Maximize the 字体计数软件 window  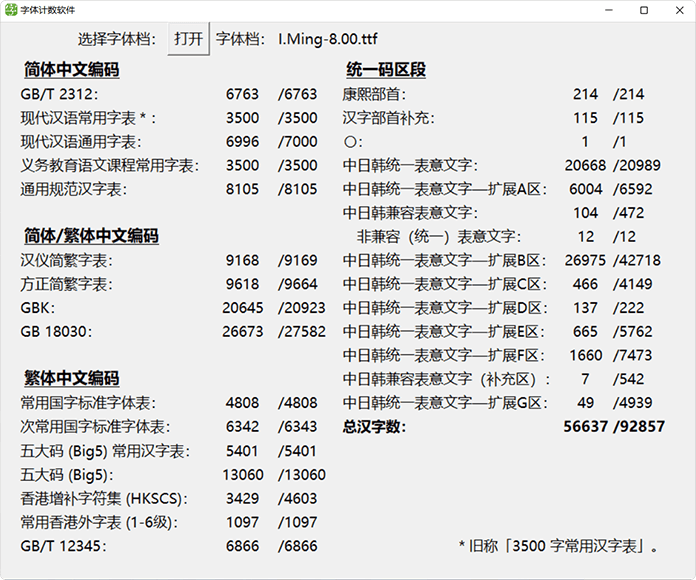644,10
